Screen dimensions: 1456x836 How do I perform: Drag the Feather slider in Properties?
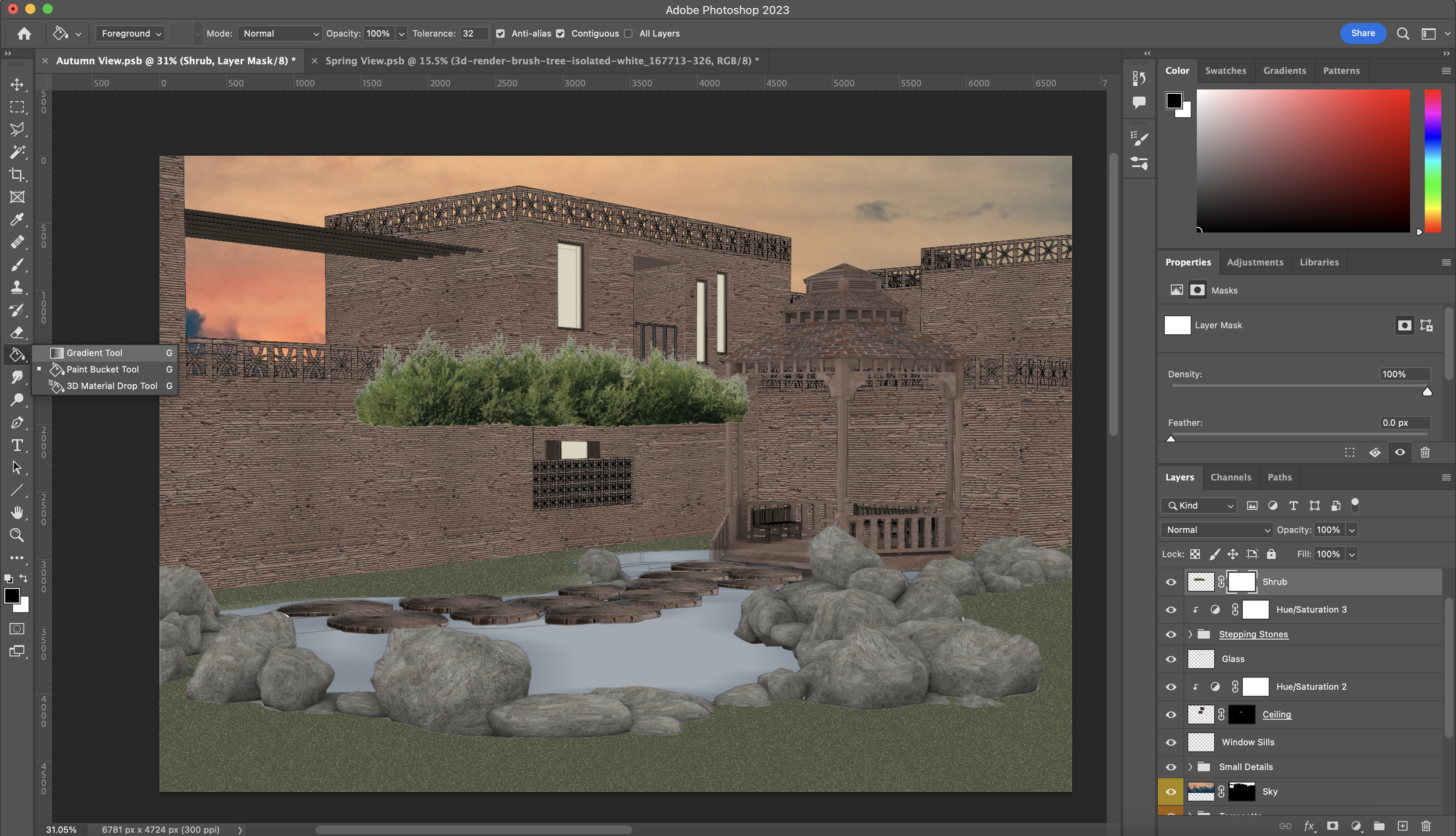1171,438
